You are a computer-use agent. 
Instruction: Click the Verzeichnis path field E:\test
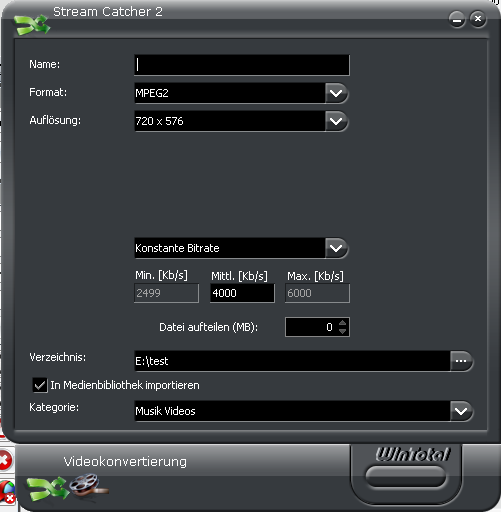pos(292,361)
